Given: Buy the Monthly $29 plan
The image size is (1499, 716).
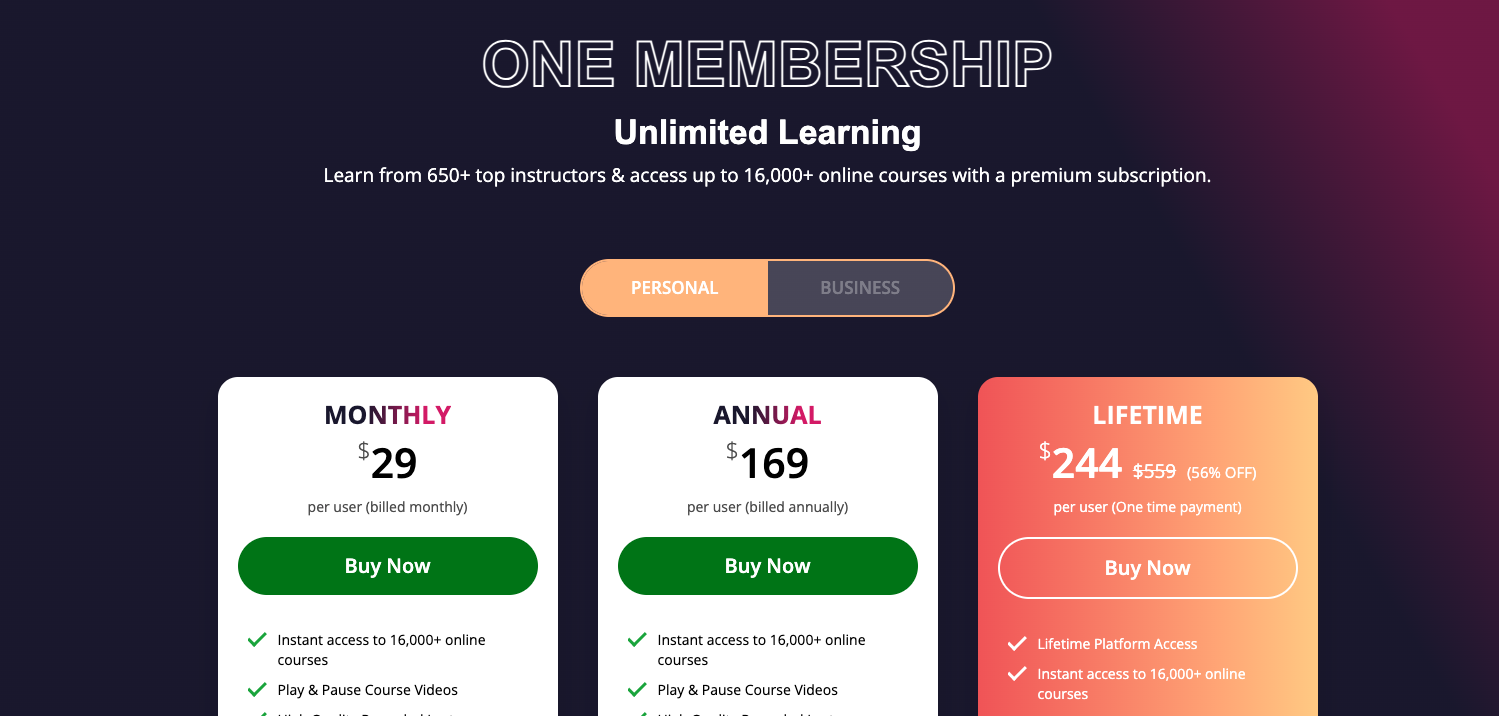Looking at the screenshot, I should click(388, 566).
